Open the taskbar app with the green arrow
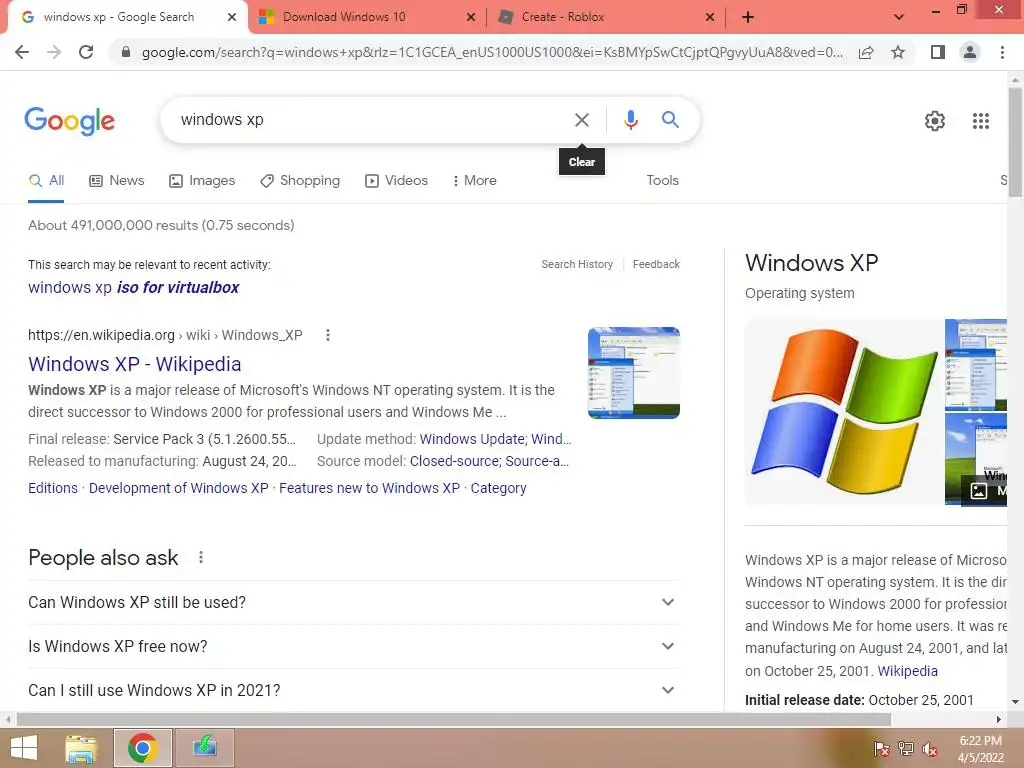The width and height of the screenshot is (1024, 768). pos(204,748)
